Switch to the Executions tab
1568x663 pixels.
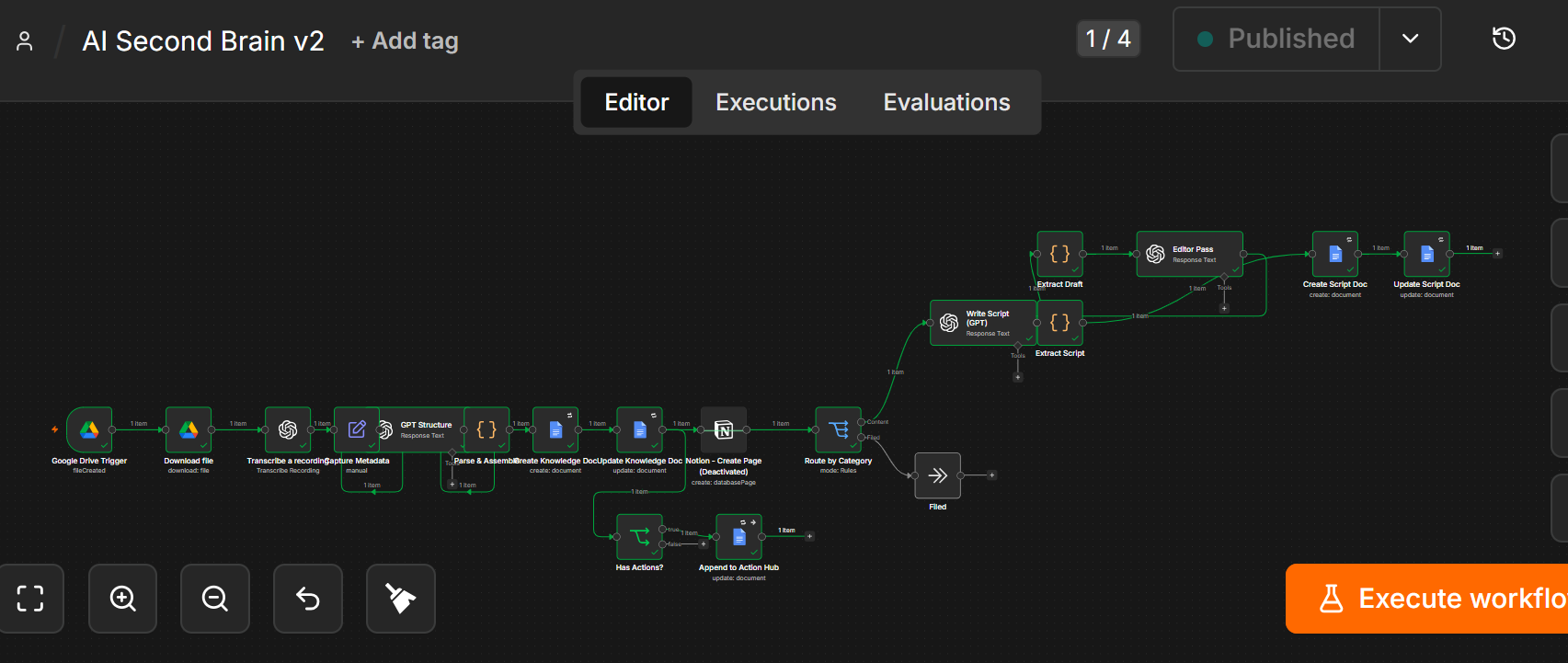tap(776, 102)
